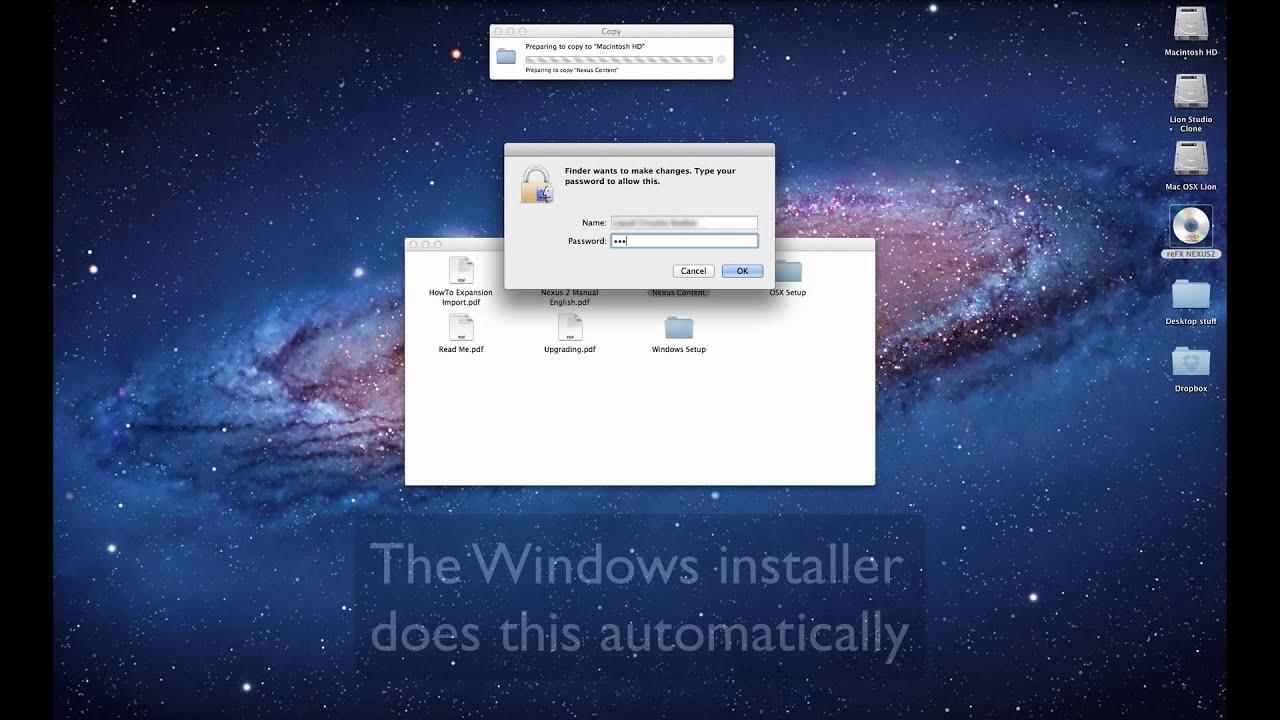
Task: Focus the Password input field
Action: click(684, 241)
